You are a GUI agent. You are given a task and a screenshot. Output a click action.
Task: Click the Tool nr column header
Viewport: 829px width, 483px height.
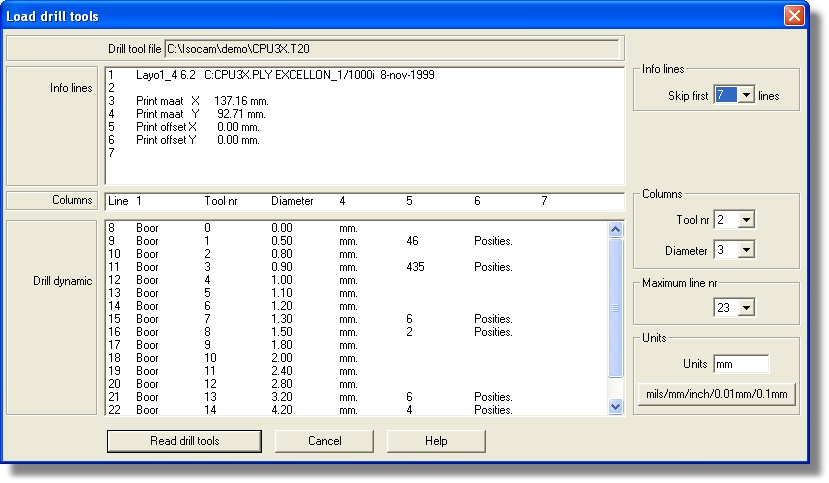point(220,201)
